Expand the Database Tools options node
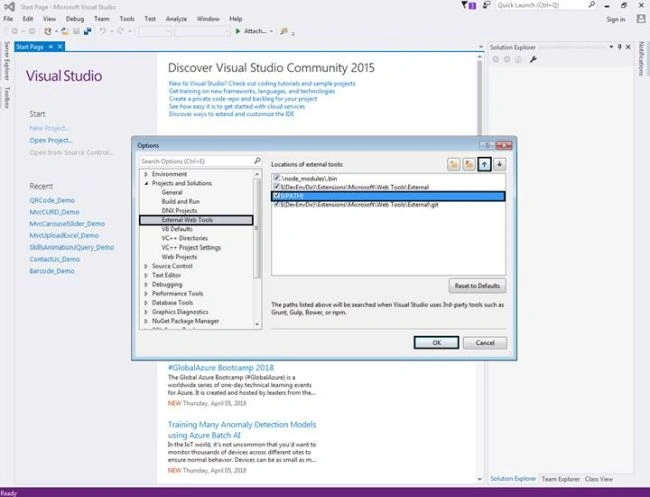The image size is (650, 497). pyautogui.click(x=146, y=303)
